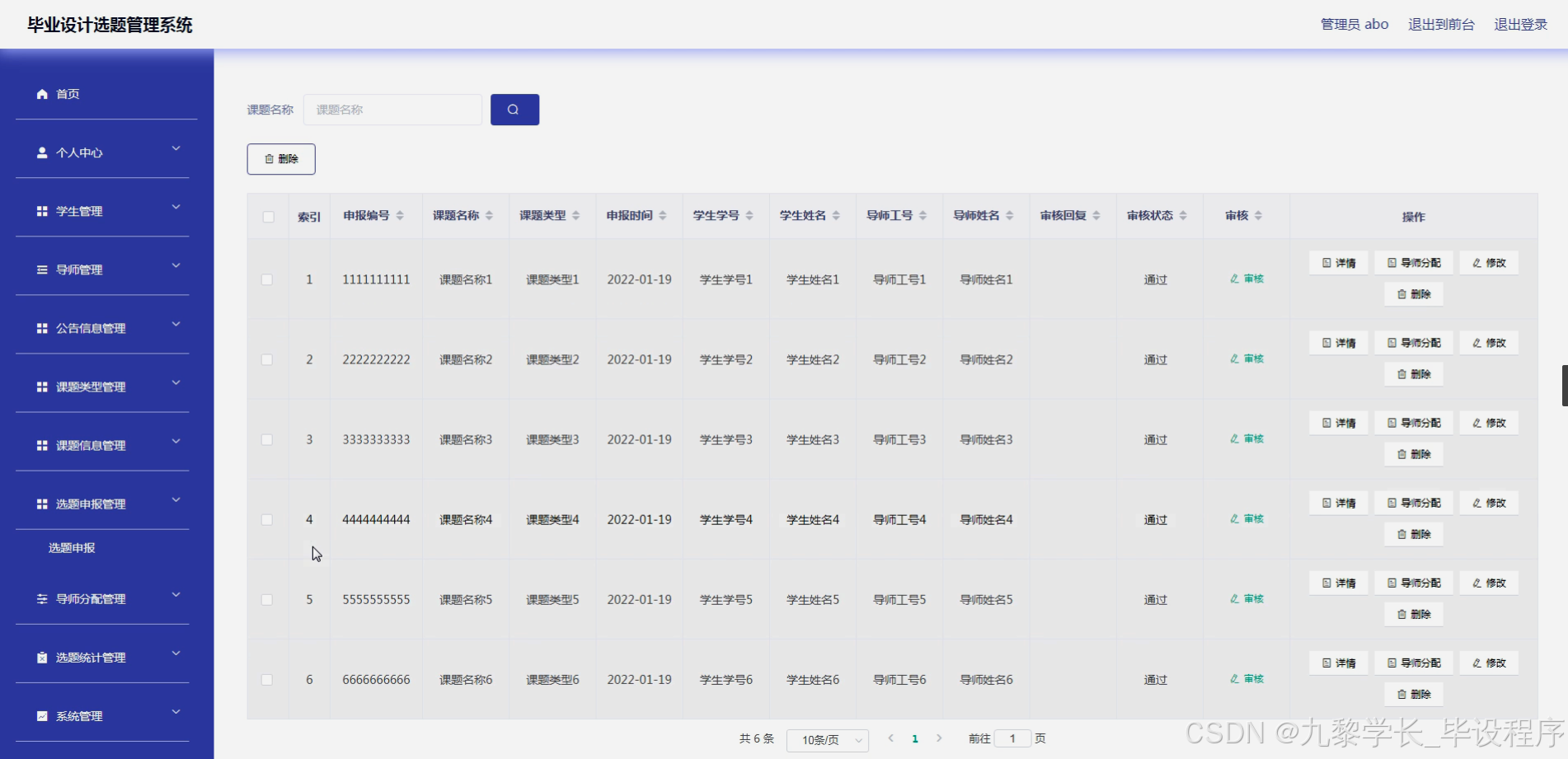
Task: Open the 选题申报 submenu item
Action: (x=72, y=548)
